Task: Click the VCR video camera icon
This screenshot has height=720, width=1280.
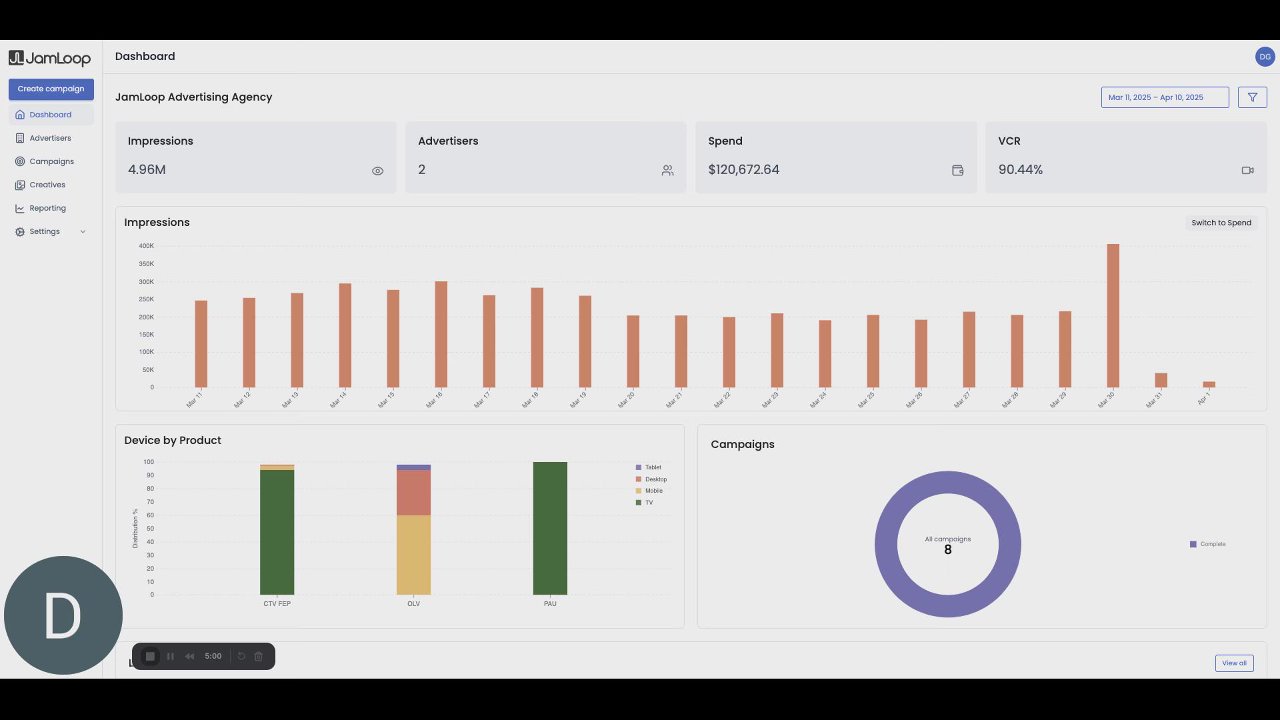Action: pyautogui.click(x=1247, y=171)
